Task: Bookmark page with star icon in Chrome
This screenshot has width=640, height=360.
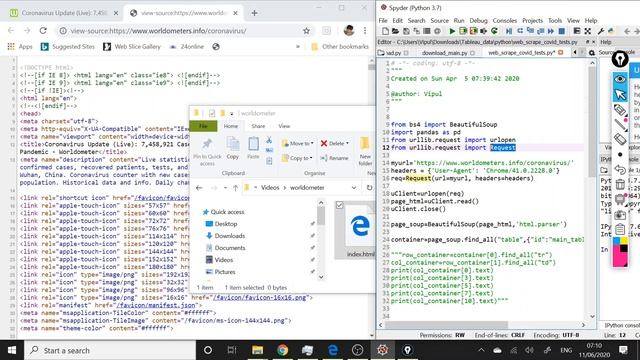Action: (306, 31)
